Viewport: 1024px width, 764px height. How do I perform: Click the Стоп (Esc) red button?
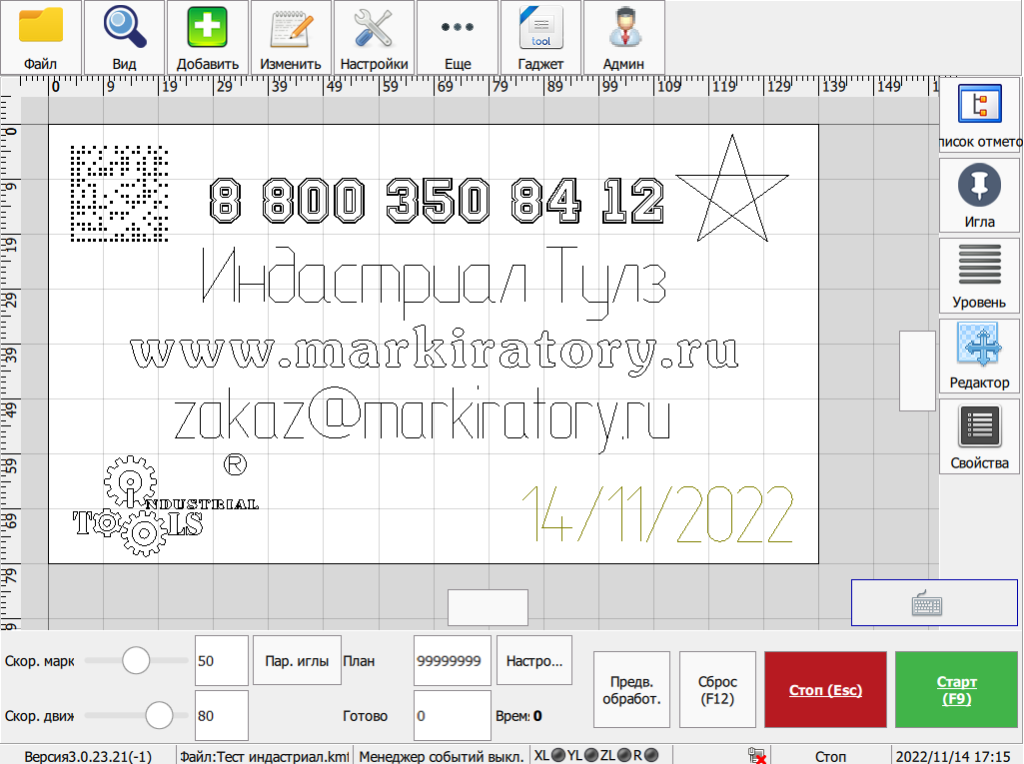pos(825,690)
